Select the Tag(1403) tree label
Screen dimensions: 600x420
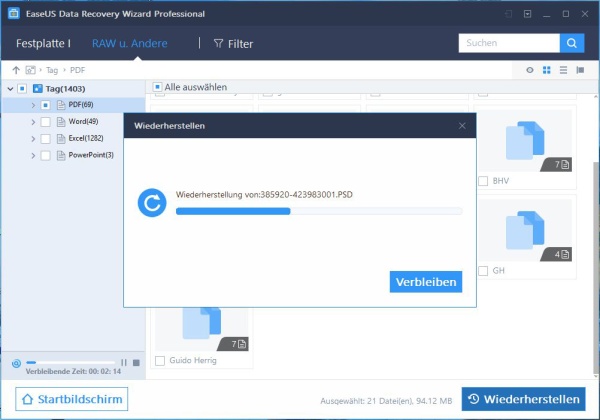point(65,89)
